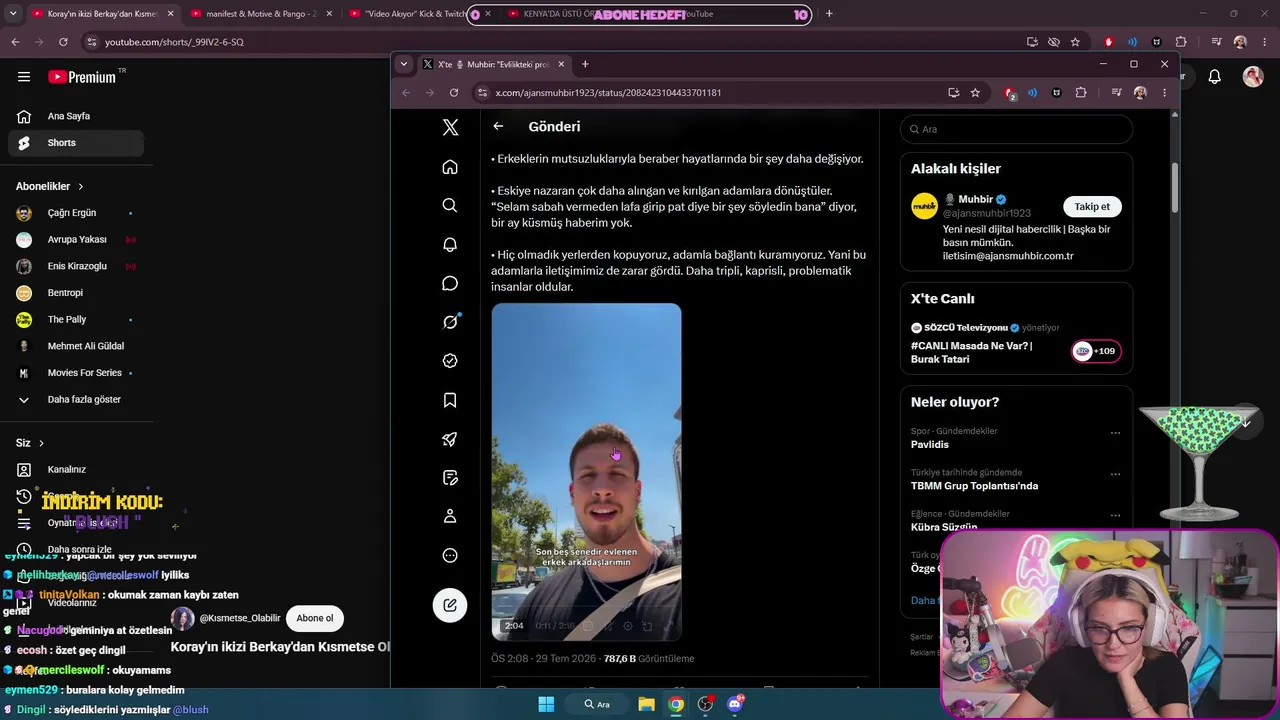The image size is (1280, 720).
Task: Open verified checkmark icon in X sidebar
Action: click(450, 361)
